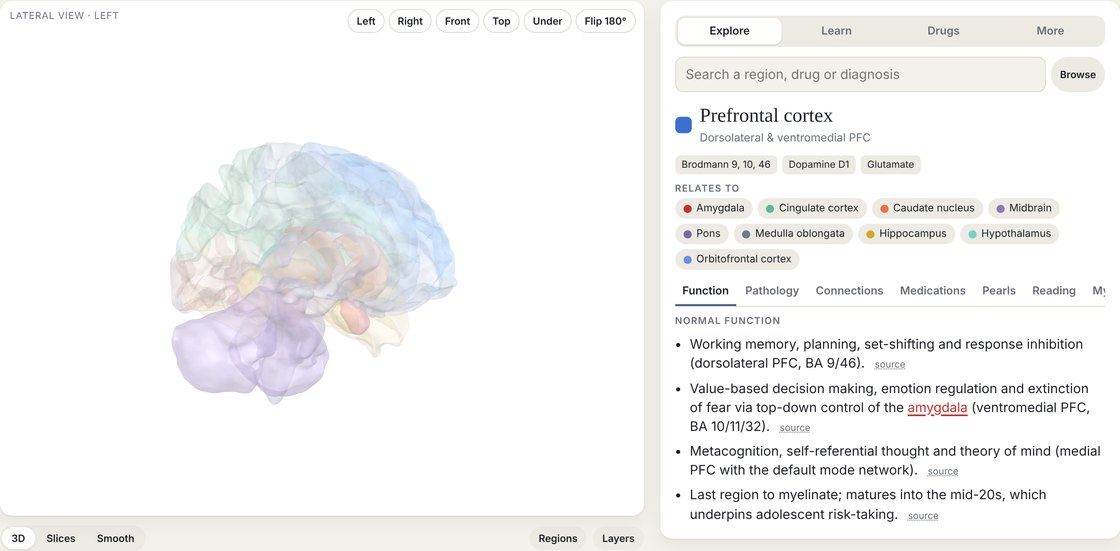
Task: Open the Midbrain related chip
Action: [1024, 208]
